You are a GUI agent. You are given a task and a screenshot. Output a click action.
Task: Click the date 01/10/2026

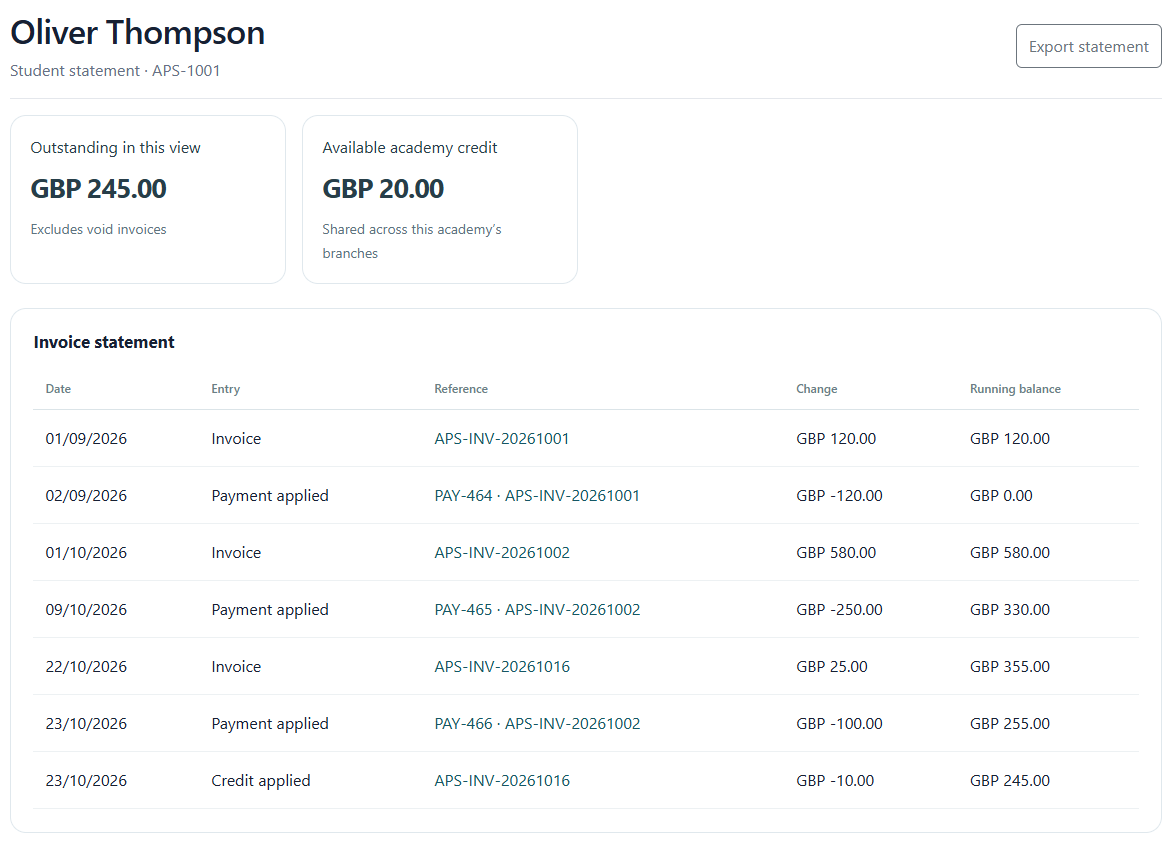pyautogui.click(x=86, y=552)
